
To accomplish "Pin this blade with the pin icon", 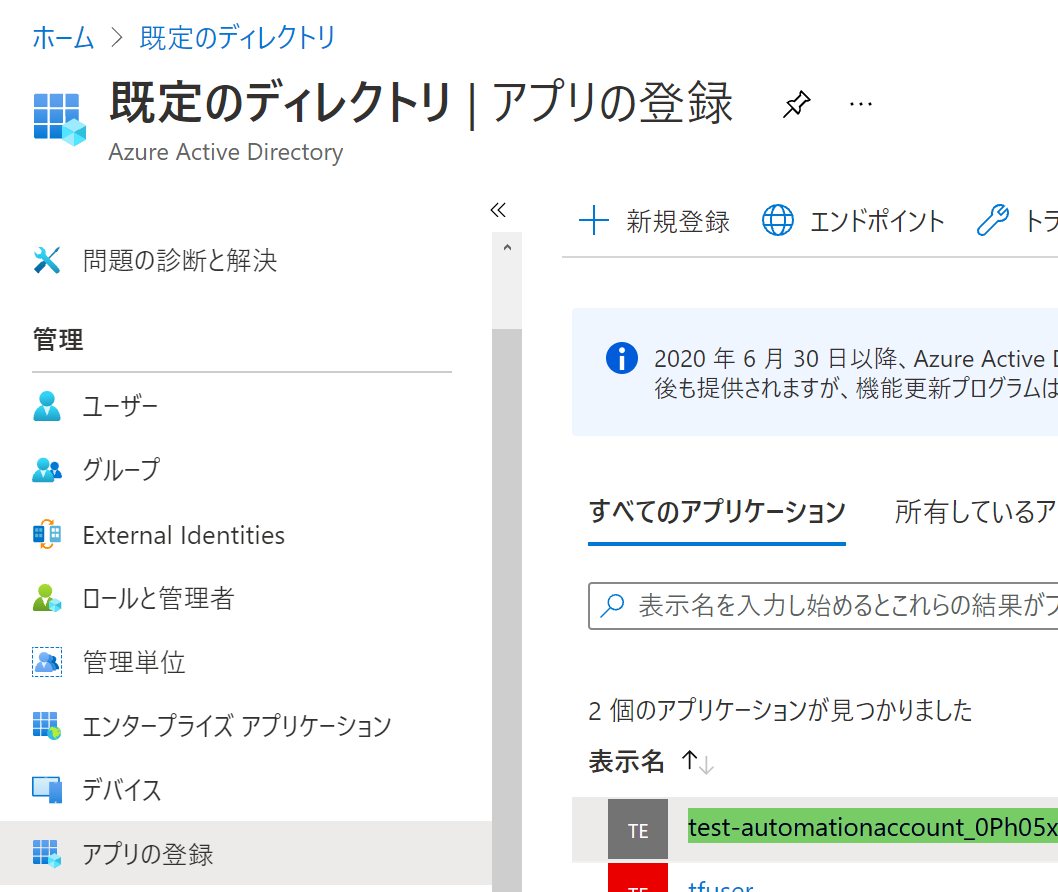I will pyautogui.click(x=796, y=105).
